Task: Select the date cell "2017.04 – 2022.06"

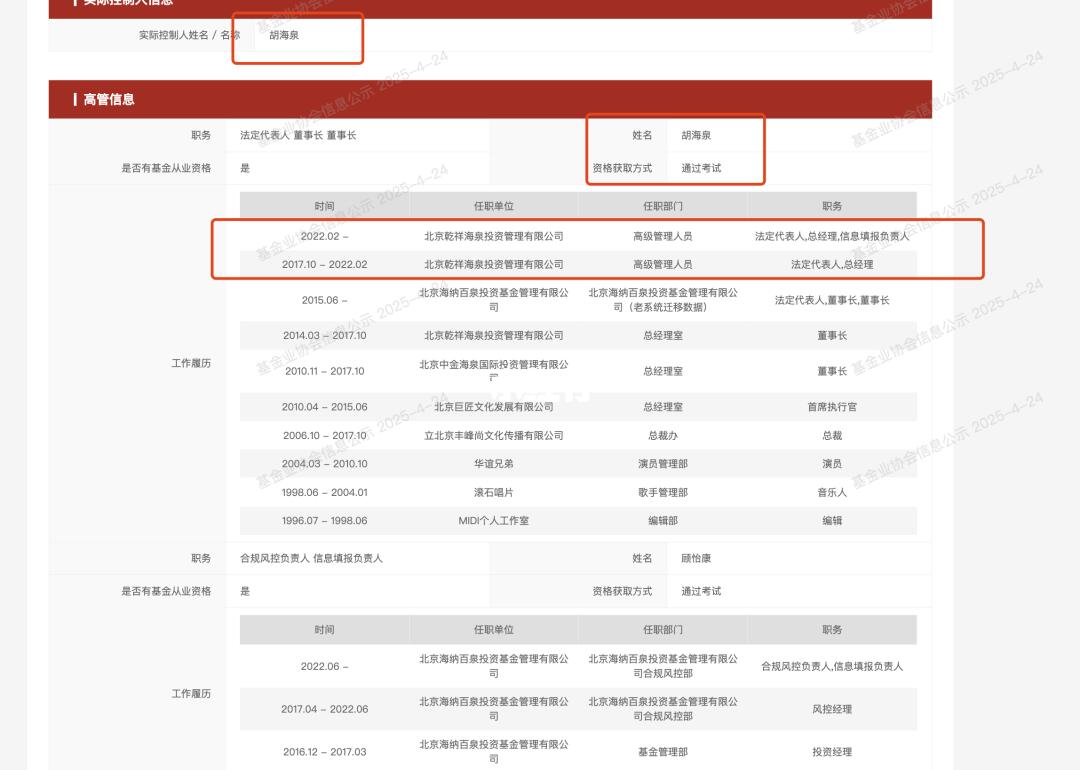Action: [324, 709]
